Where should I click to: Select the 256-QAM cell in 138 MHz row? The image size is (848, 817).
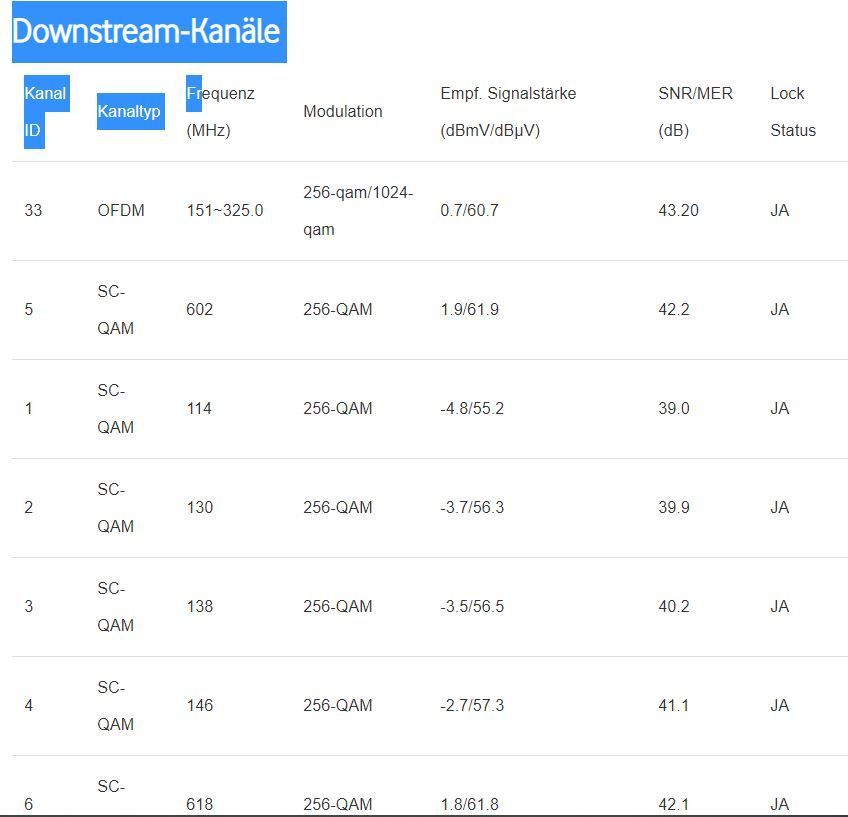coord(337,606)
